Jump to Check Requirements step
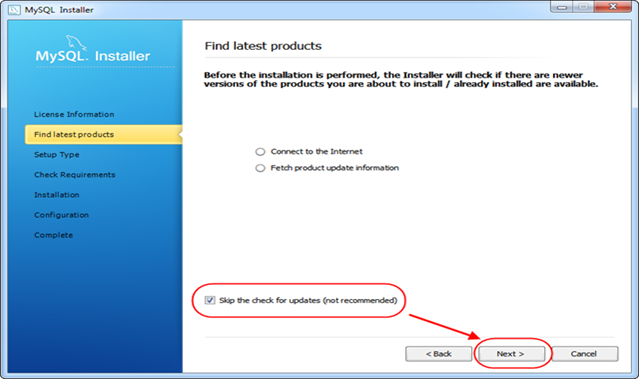This screenshot has width=639, height=379. (75, 175)
